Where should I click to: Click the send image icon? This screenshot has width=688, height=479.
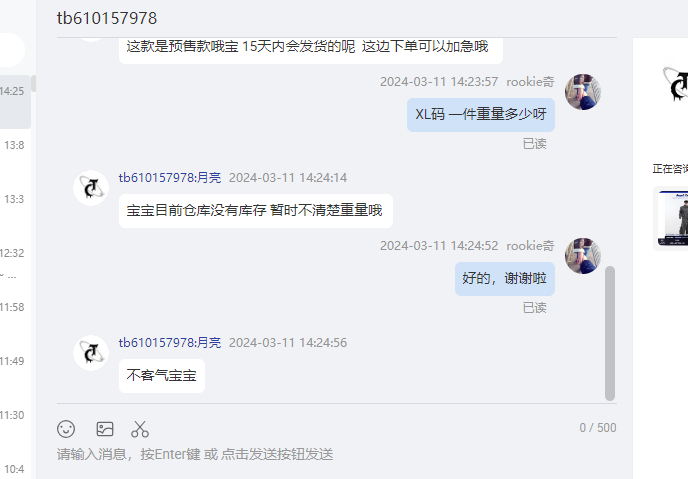(105, 429)
